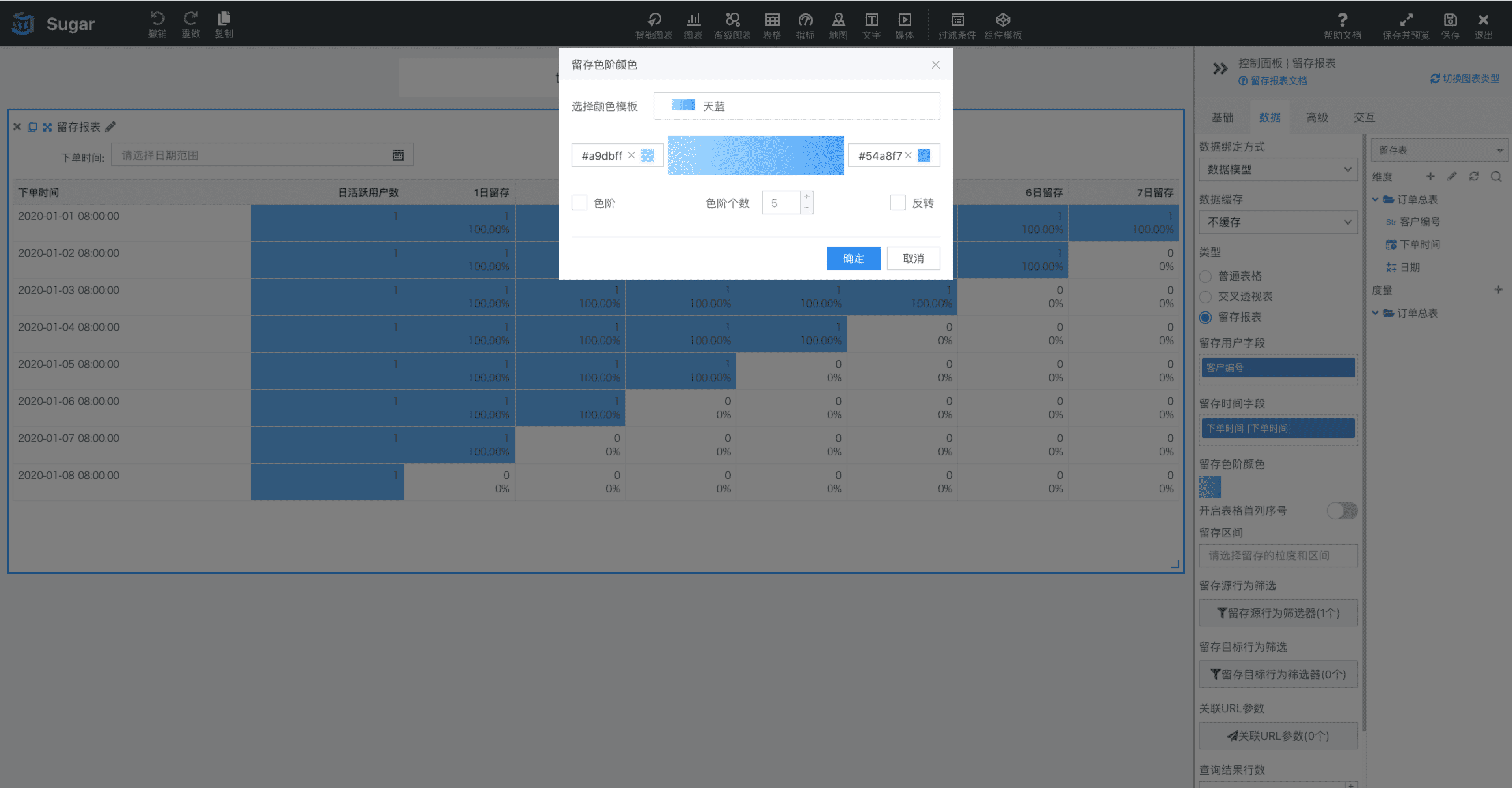Screen dimensions: 1512x788
Task: Click the #a9dbff start color swatch
Action: [648, 156]
